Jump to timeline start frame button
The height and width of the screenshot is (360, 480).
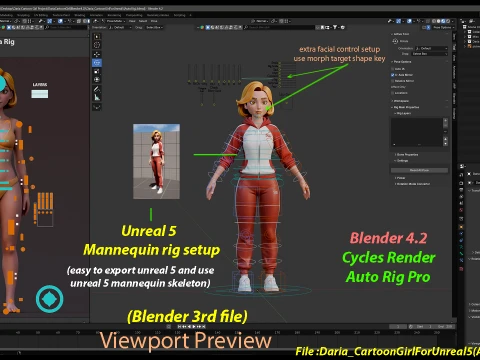179,327
